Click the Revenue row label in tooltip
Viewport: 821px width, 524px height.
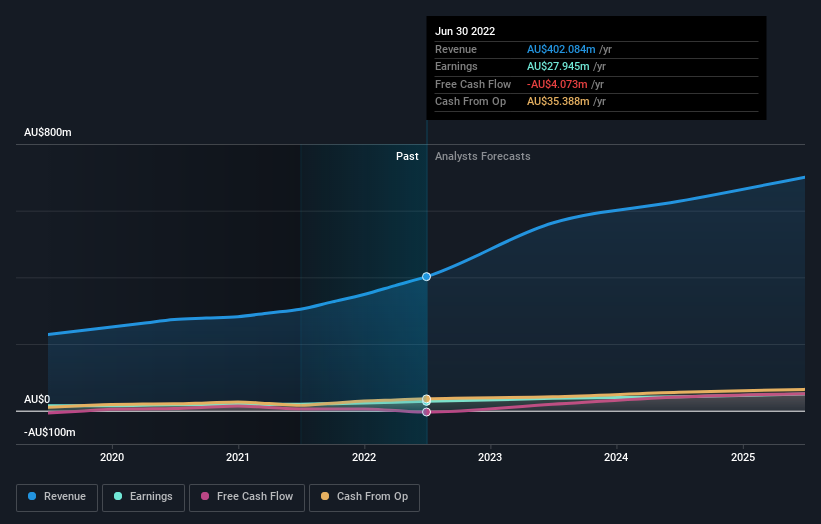point(456,49)
